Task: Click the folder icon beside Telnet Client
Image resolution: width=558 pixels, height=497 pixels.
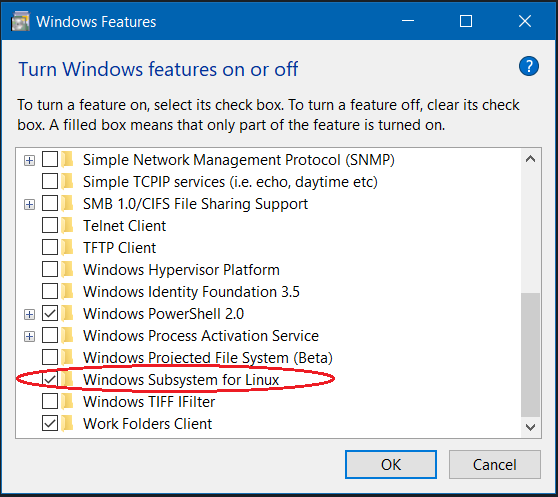Action: pos(67,226)
